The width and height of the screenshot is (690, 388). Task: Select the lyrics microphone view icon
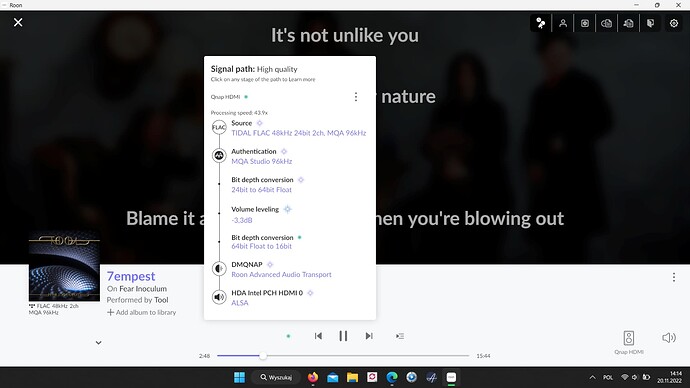(541, 23)
